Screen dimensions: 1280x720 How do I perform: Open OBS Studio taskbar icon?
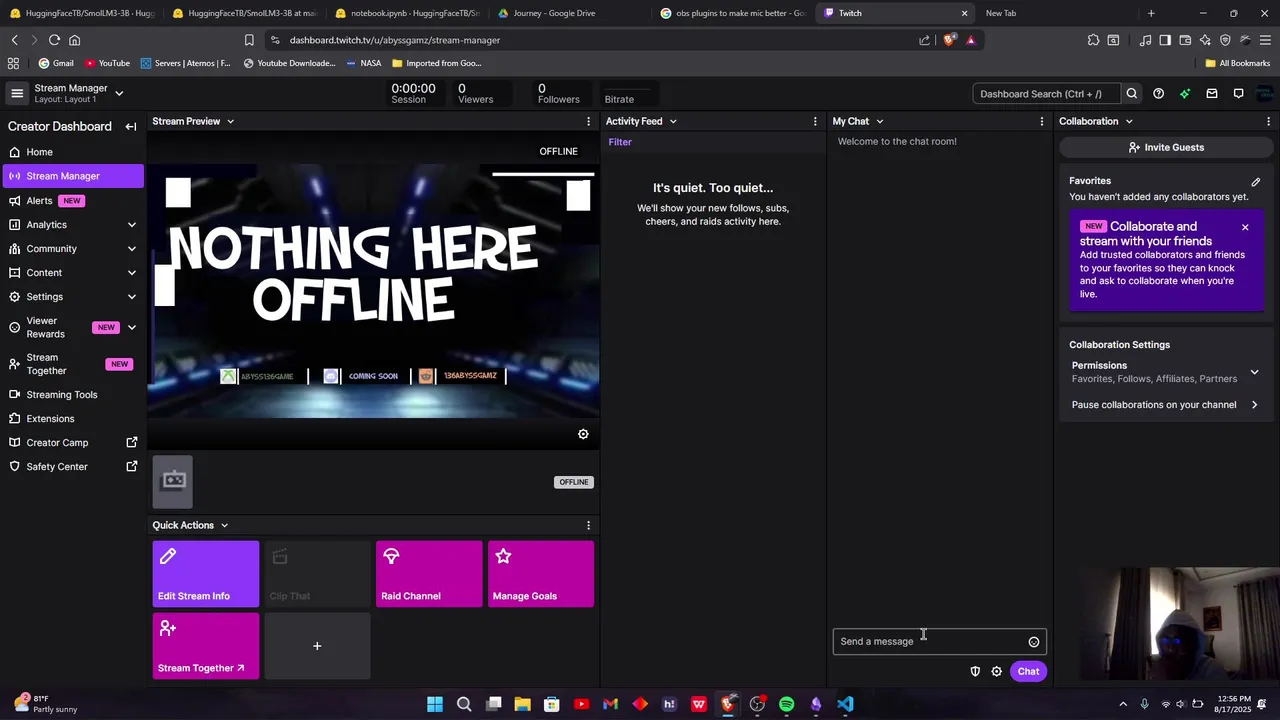(757, 704)
